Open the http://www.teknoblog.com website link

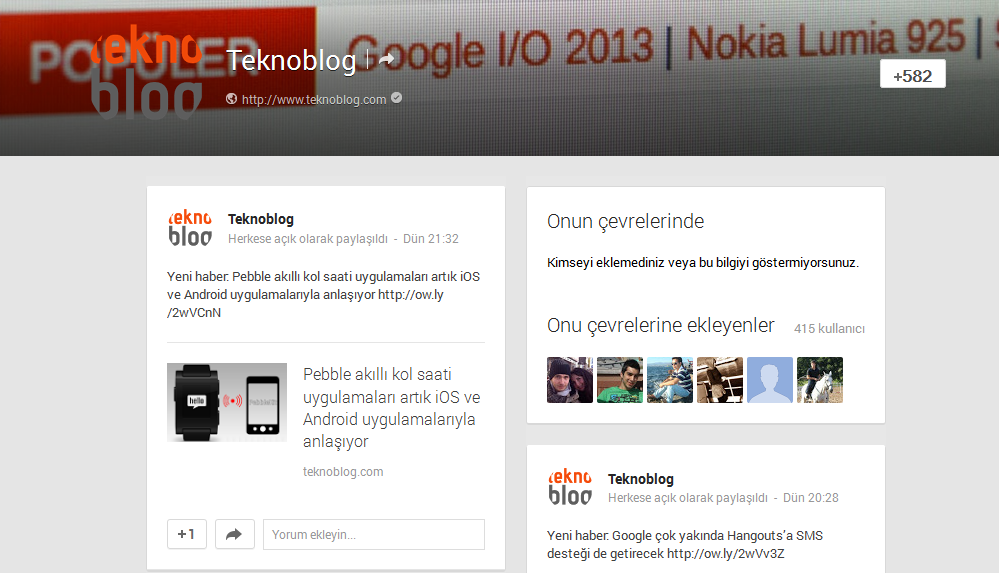pos(314,99)
